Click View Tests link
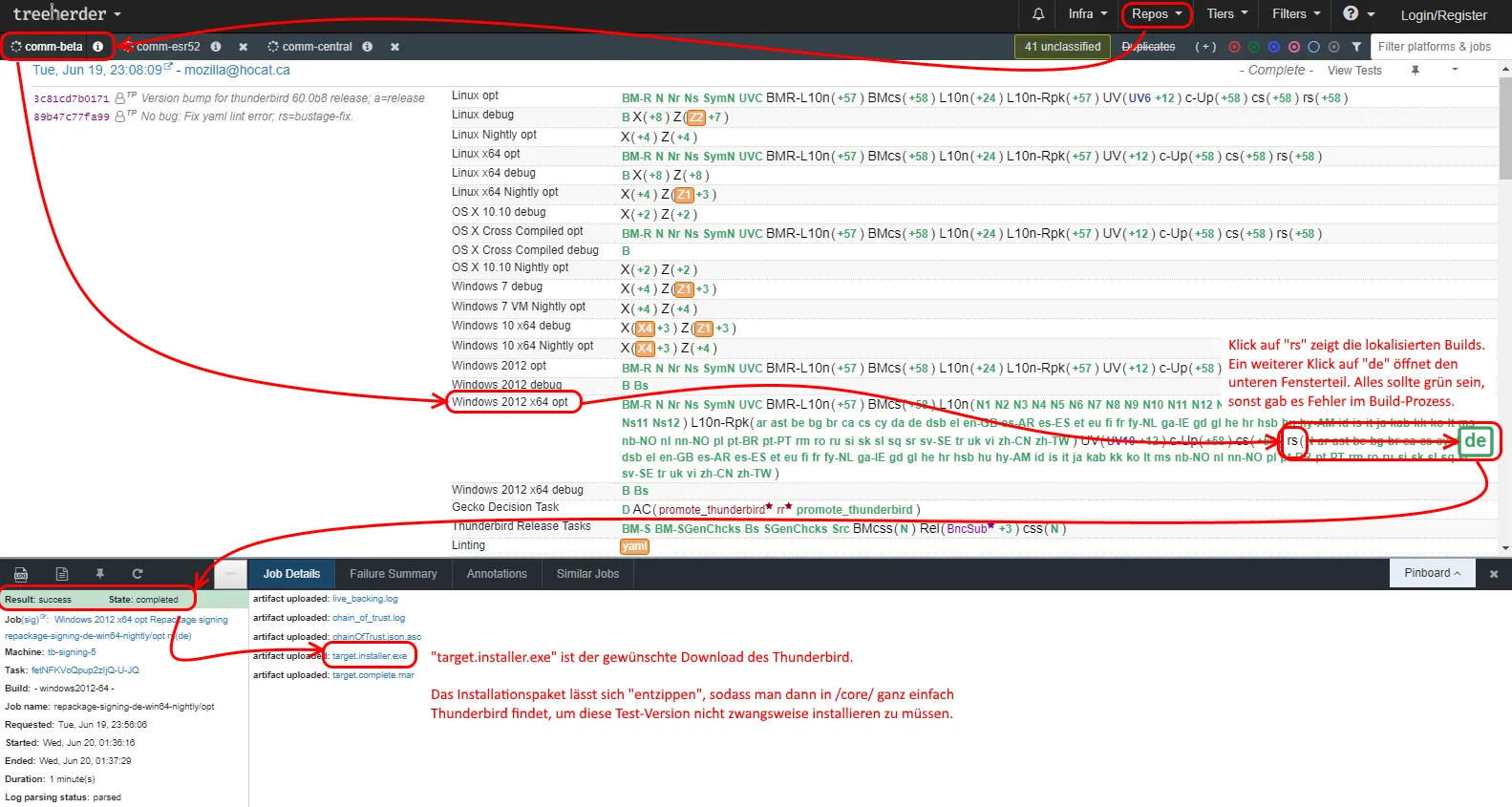1512x807 pixels. pyautogui.click(x=1354, y=71)
